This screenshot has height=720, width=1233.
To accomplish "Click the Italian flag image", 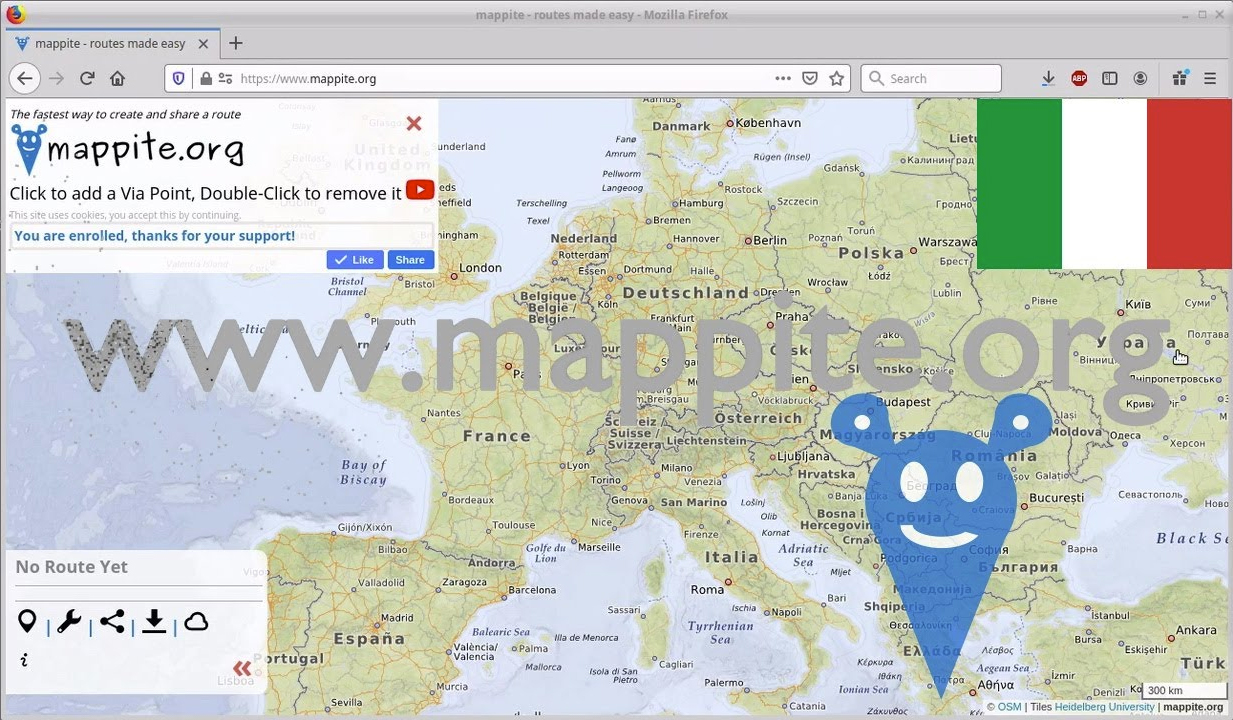I will [x=1104, y=184].
